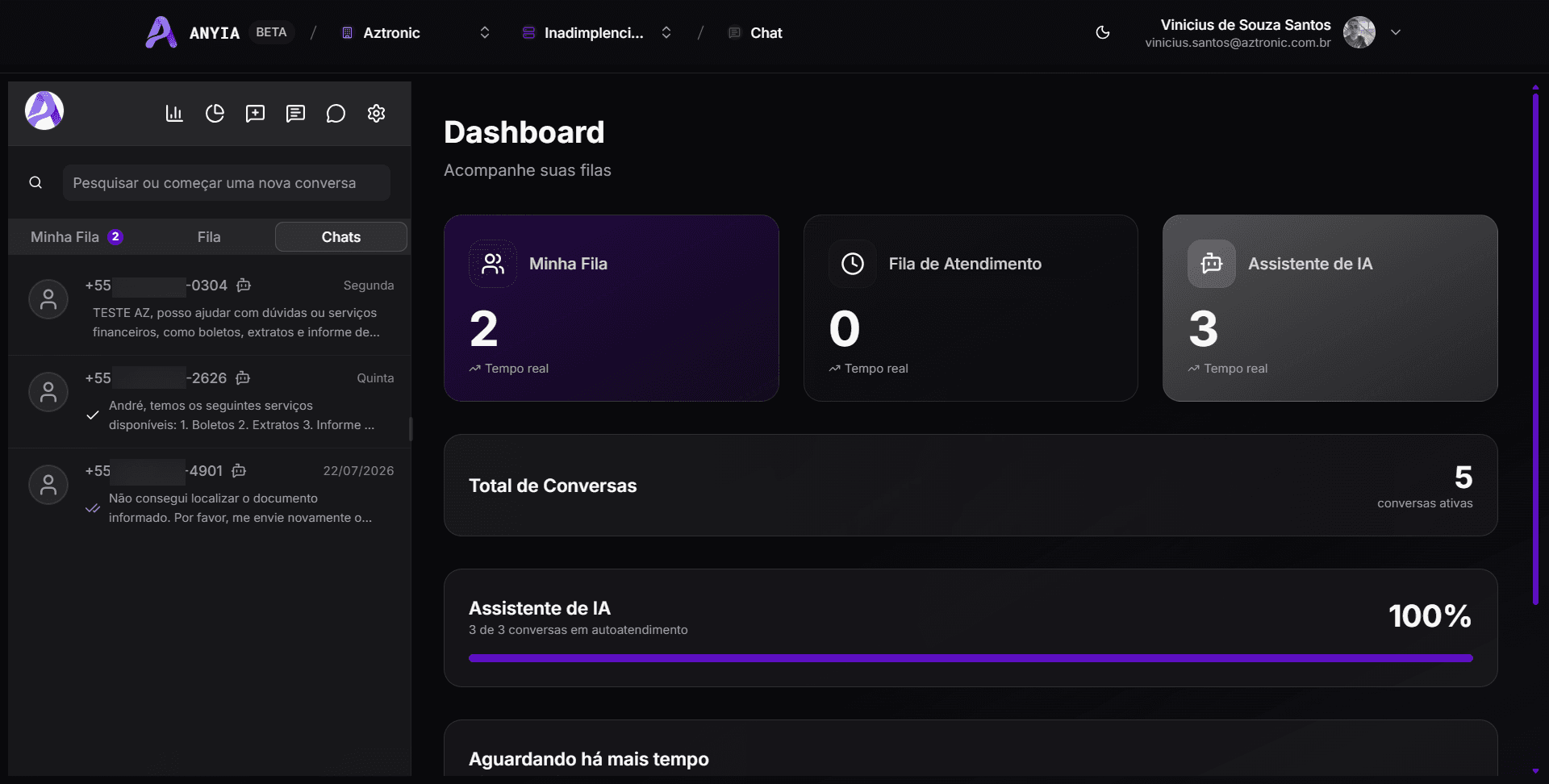Image resolution: width=1549 pixels, height=784 pixels.
Task: Open the Fila de Atendimento dashboard card
Action: (971, 308)
